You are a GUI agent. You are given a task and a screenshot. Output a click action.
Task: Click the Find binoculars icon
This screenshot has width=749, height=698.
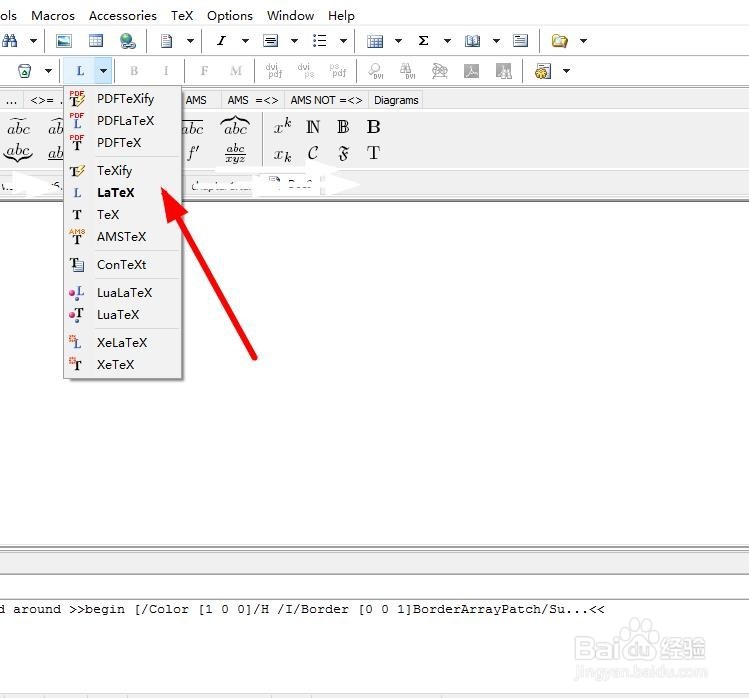point(10,41)
